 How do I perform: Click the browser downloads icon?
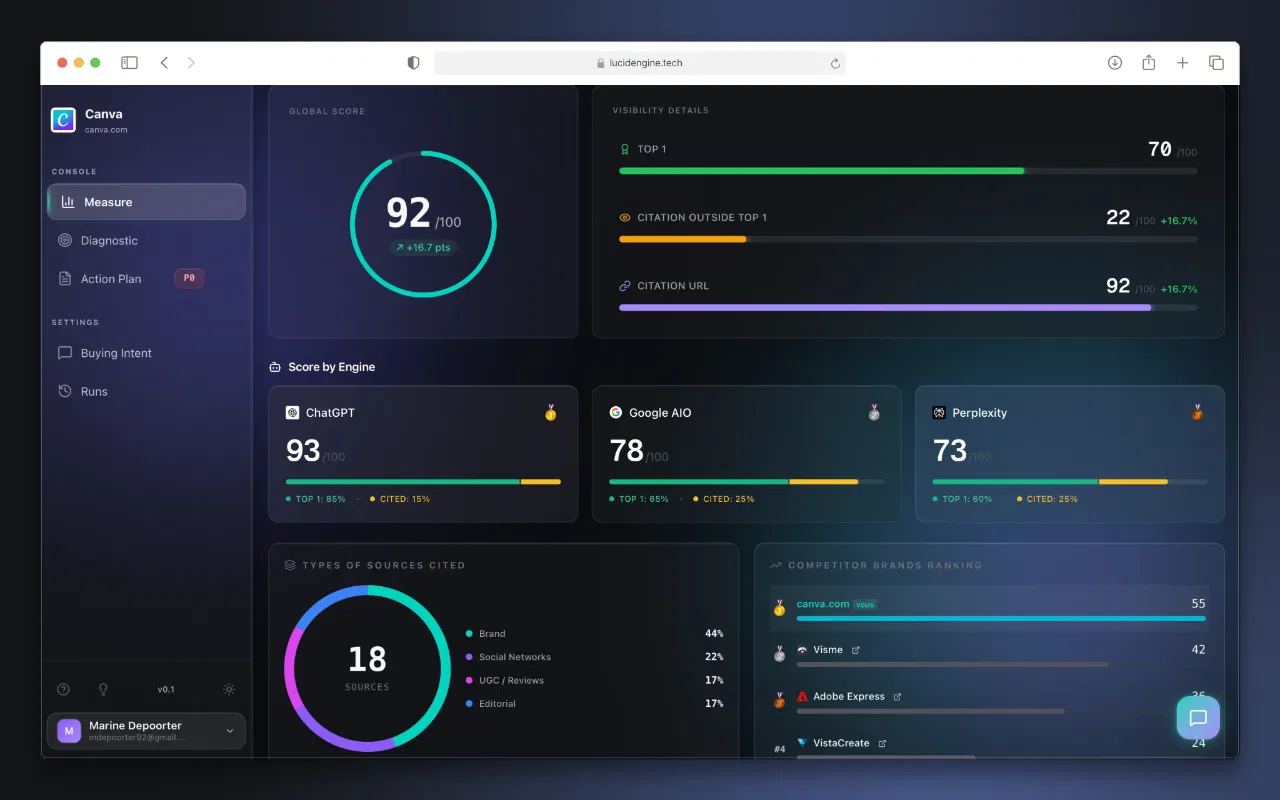(x=1115, y=63)
